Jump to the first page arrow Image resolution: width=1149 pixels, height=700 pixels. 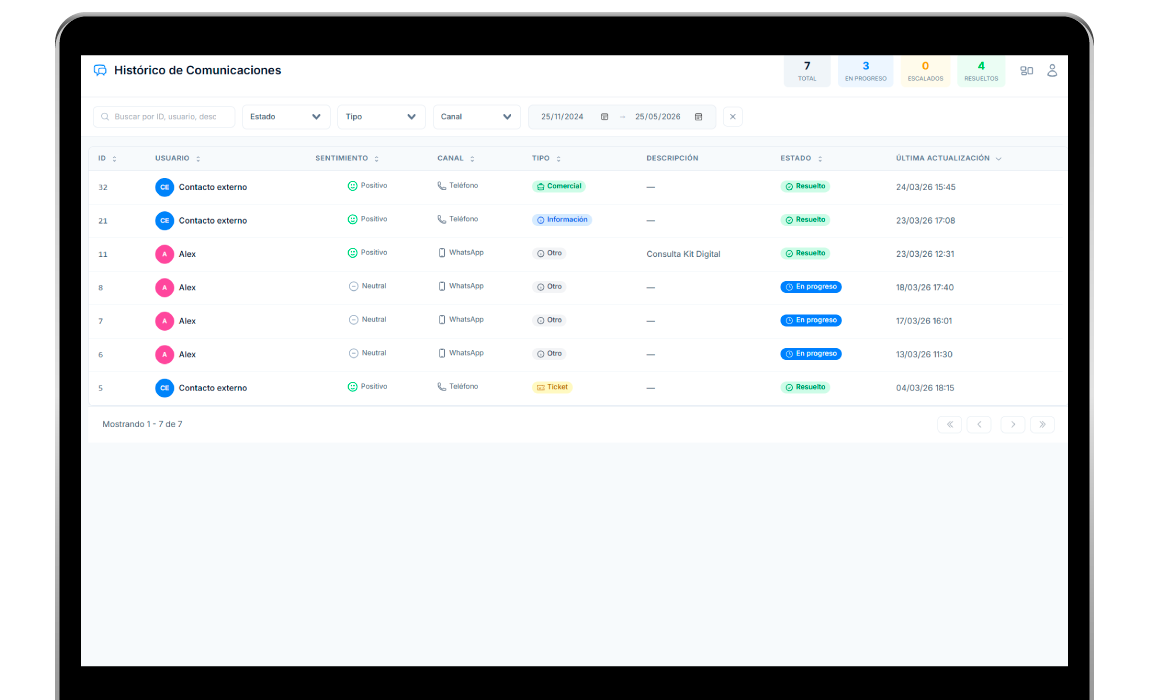[949, 425]
